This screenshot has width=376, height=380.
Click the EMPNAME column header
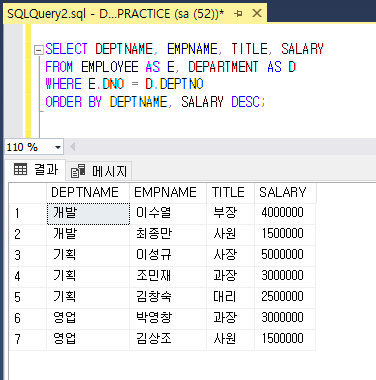coord(168,193)
